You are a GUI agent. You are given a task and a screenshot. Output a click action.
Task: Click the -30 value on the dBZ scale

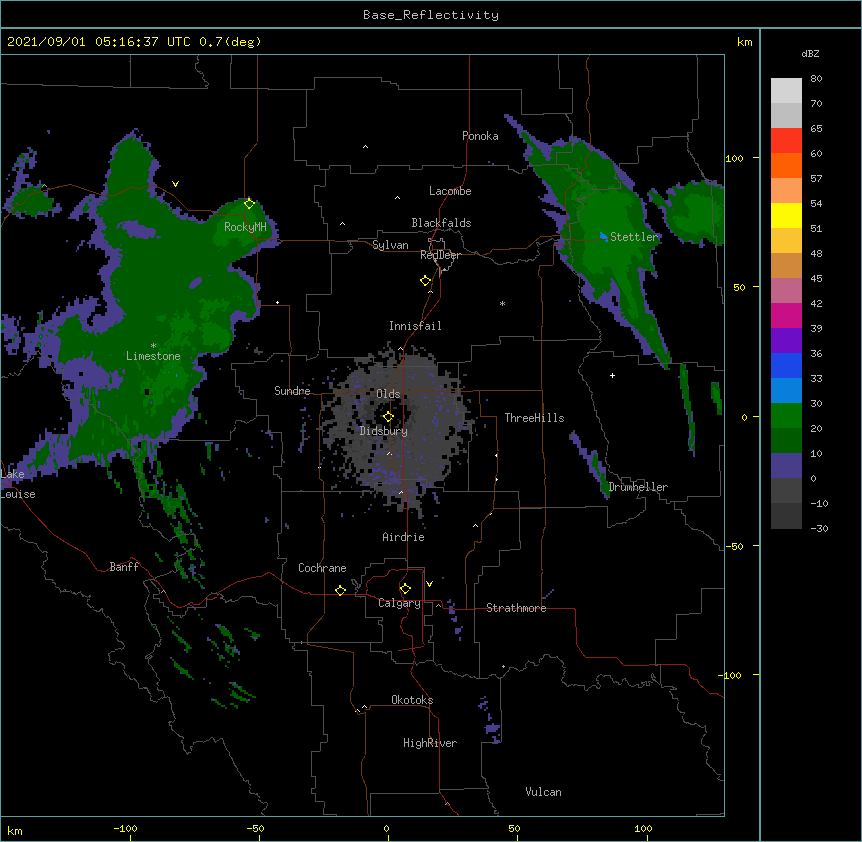tap(819, 528)
